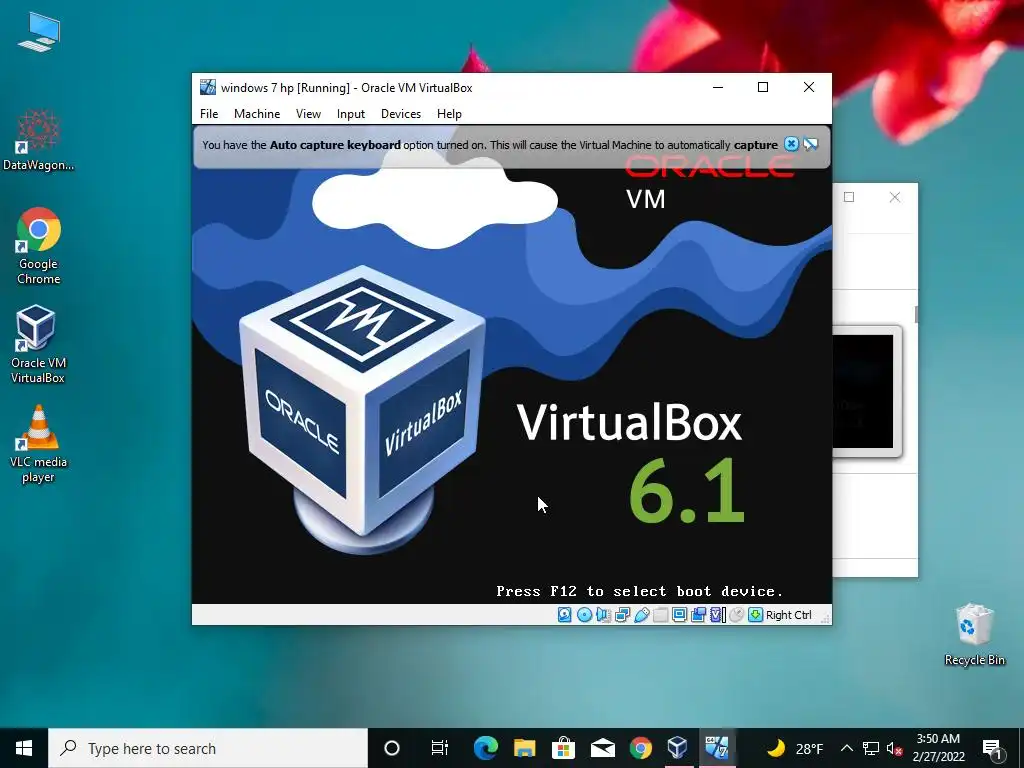Click the green keyboard capture indicator
Viewport: 1024px width, 768px height.
click(756, 615)
